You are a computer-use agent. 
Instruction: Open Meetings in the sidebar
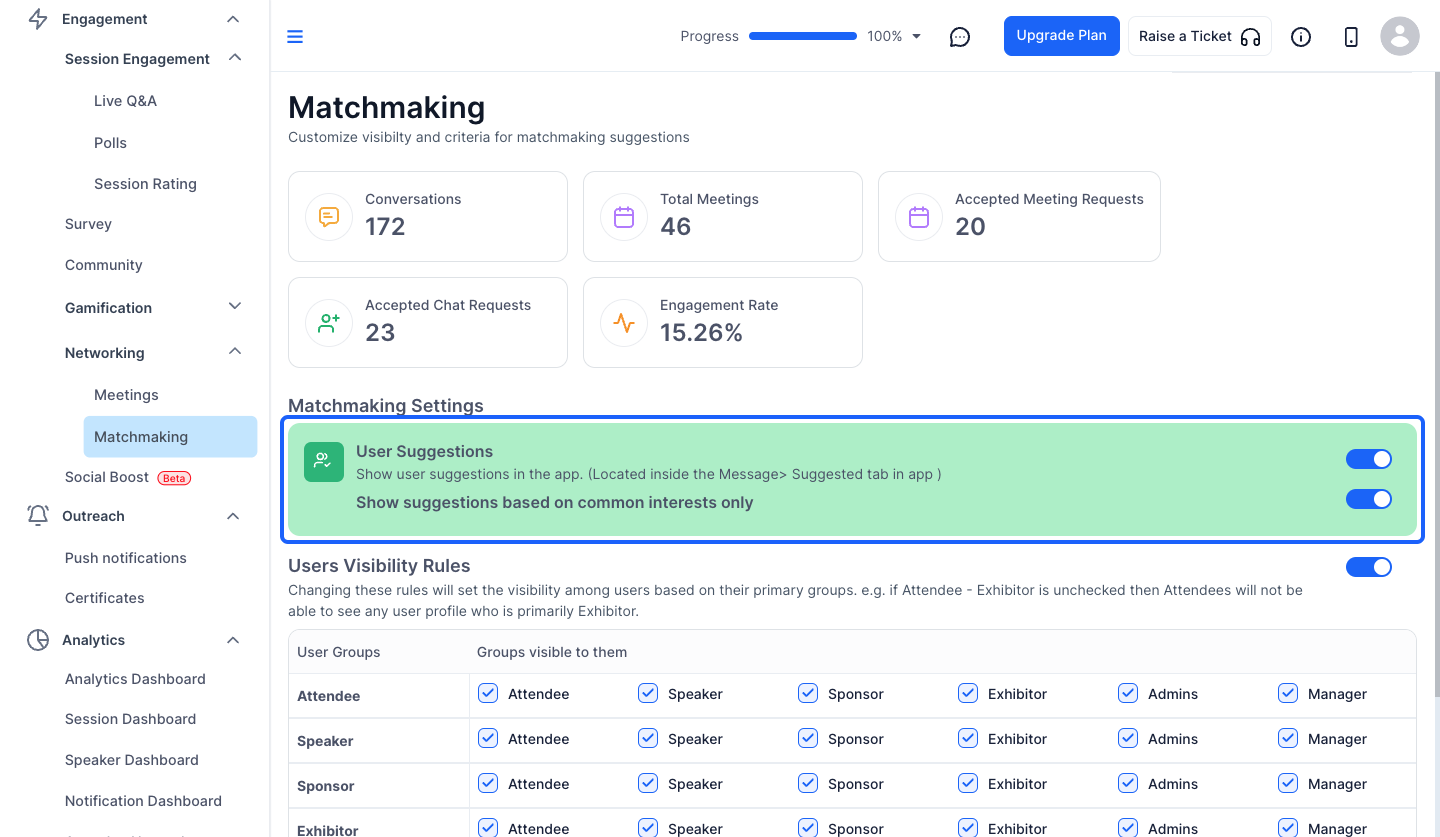coord(126,395)
